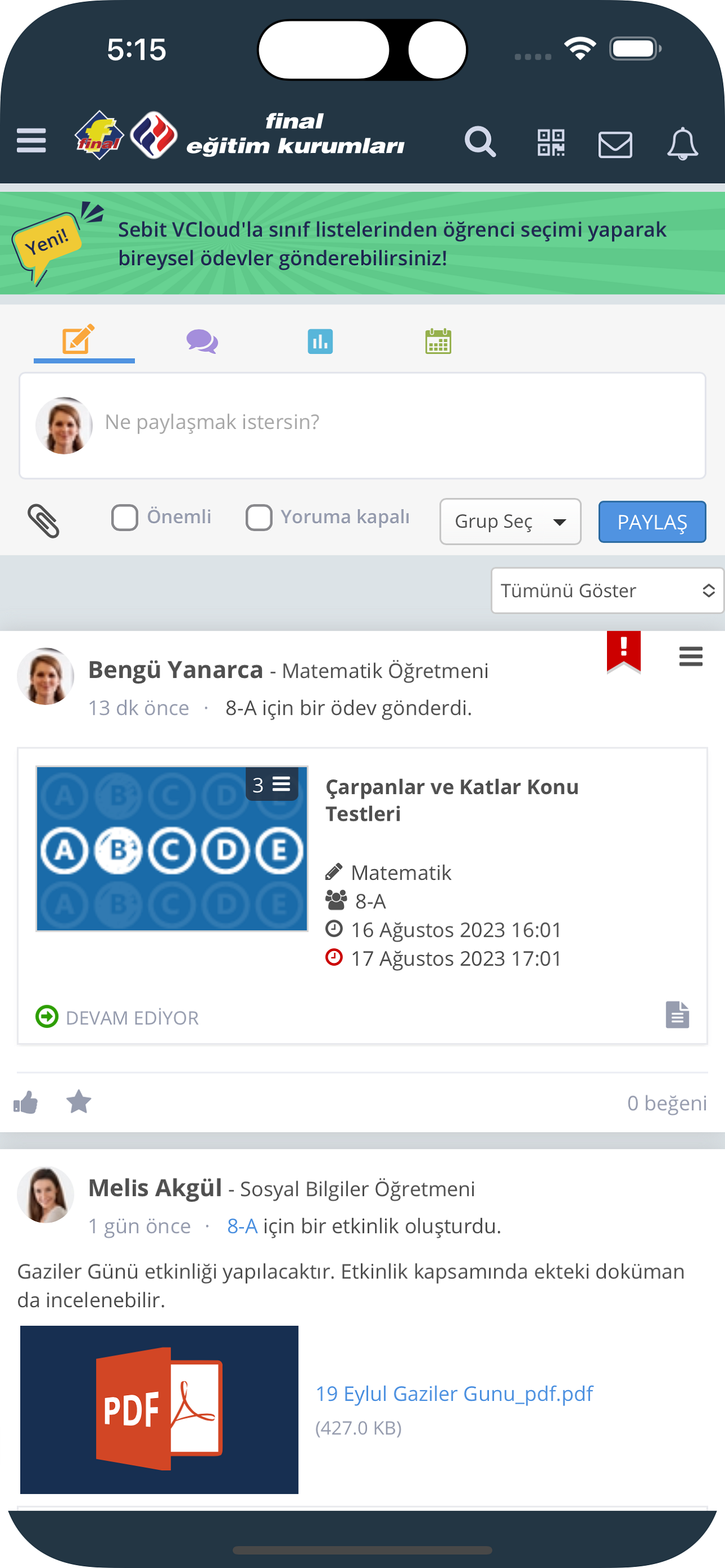Image resolution: width=725 pixels, height=1568 pixels.
Task: Switch to the poll chart tab
Action: pos(320,341)
